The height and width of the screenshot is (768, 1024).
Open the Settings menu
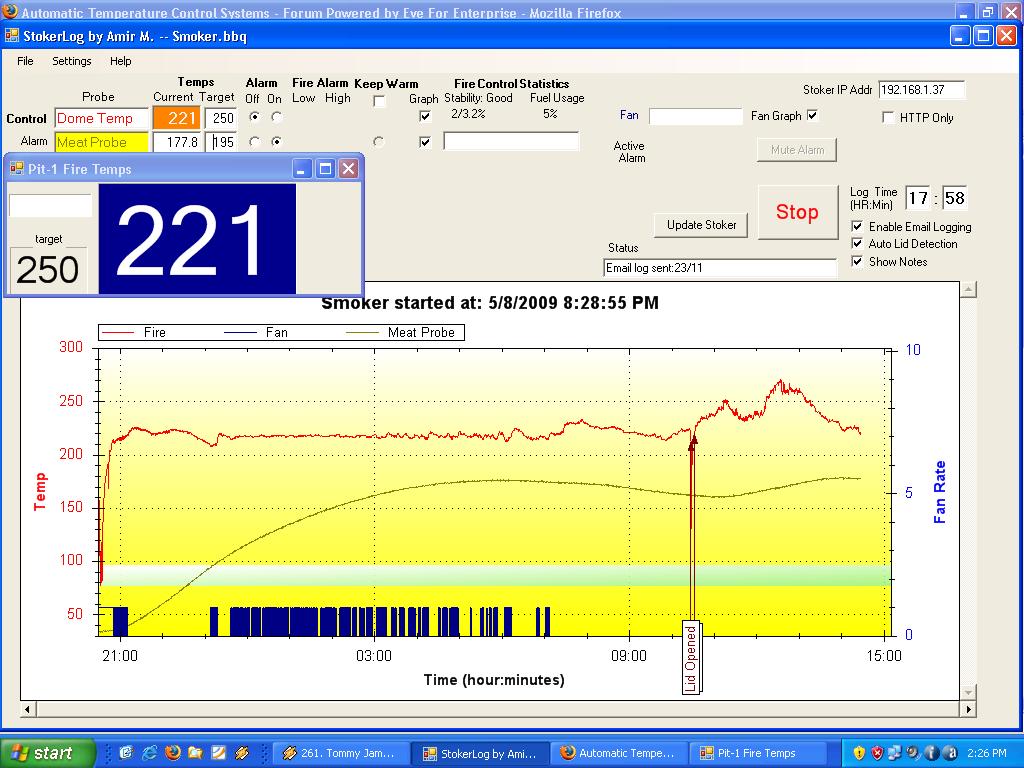72,61
